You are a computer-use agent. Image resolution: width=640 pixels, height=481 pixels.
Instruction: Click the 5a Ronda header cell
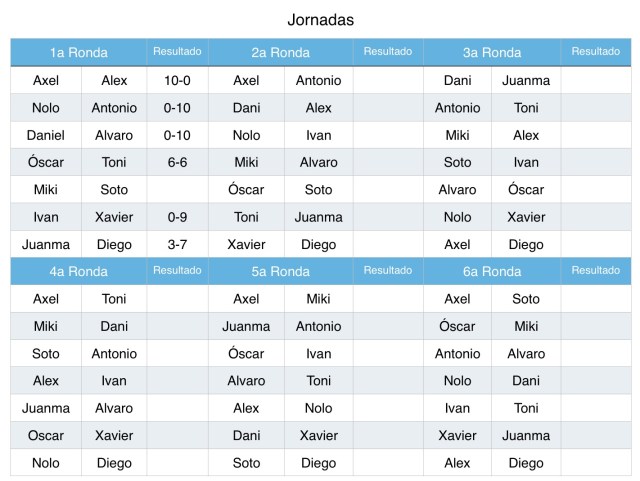[280, 271]
